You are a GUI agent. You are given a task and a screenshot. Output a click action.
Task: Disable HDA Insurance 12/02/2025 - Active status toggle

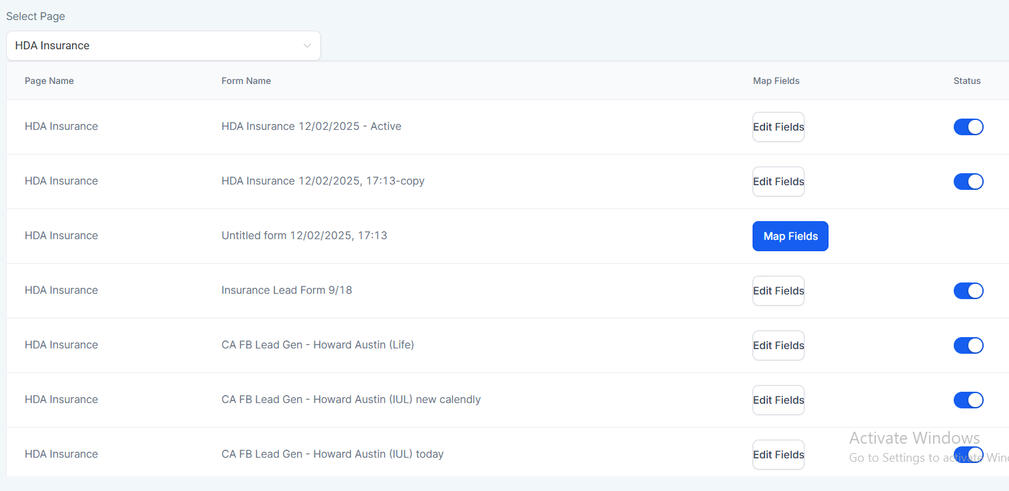tap(968, 127)
